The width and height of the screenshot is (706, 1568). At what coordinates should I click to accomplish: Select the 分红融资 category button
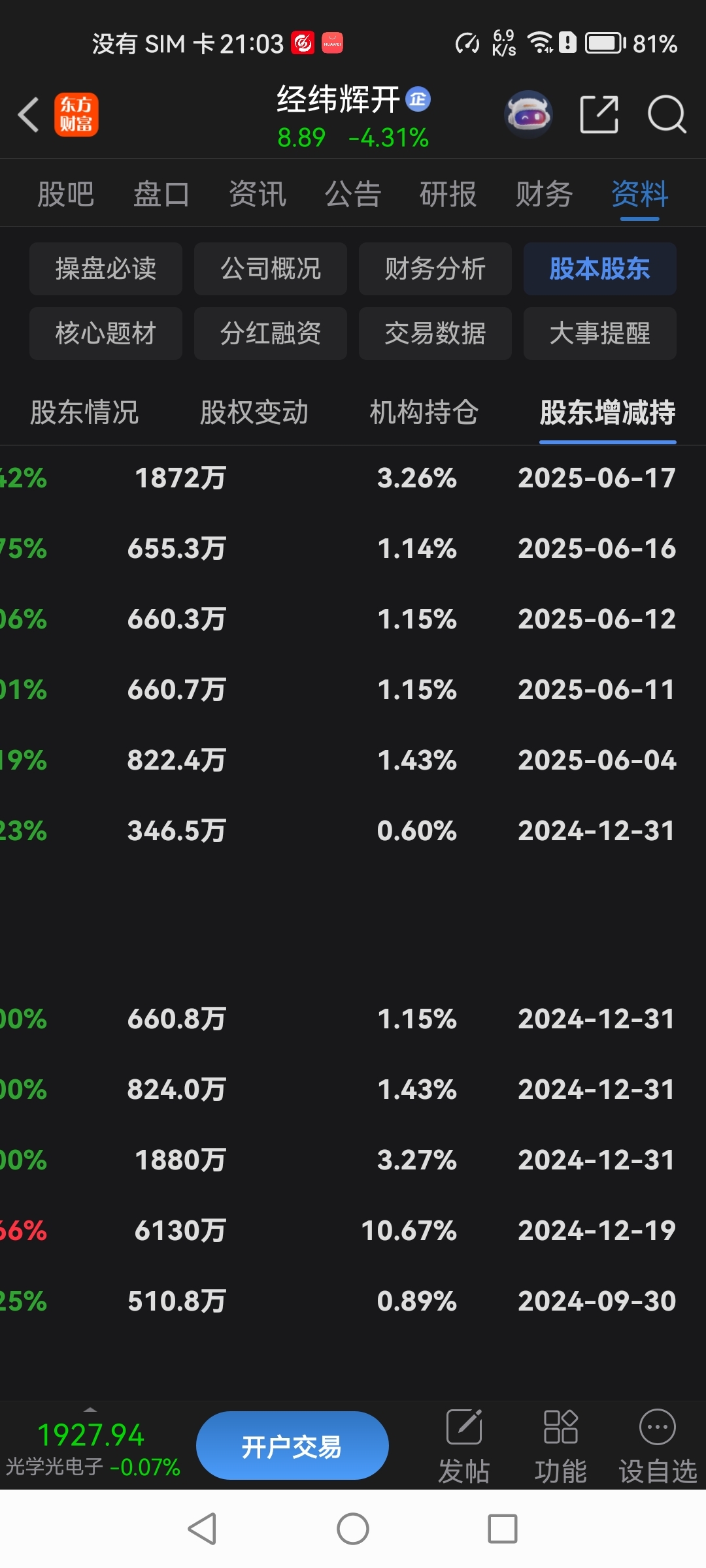pyautogui.click(x=271, y=333)
